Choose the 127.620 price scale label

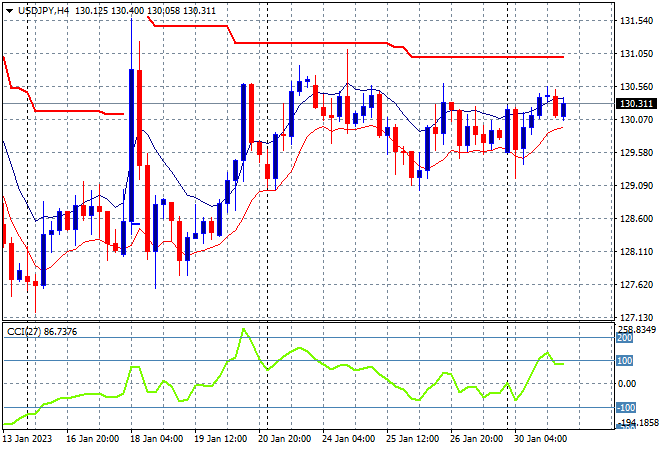[636, 285]
